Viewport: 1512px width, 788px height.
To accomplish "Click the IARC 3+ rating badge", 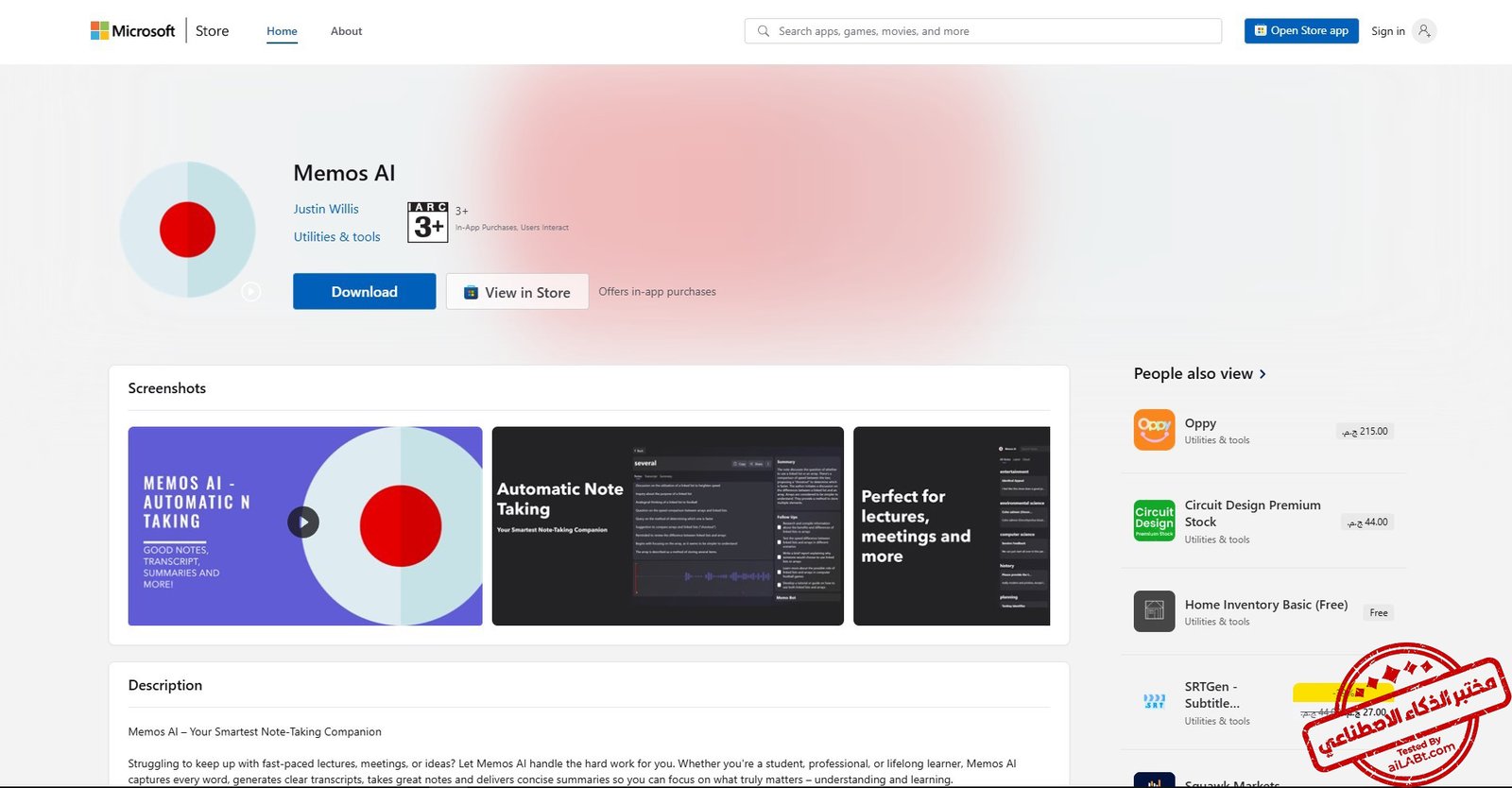I will [x=427, y=222].
